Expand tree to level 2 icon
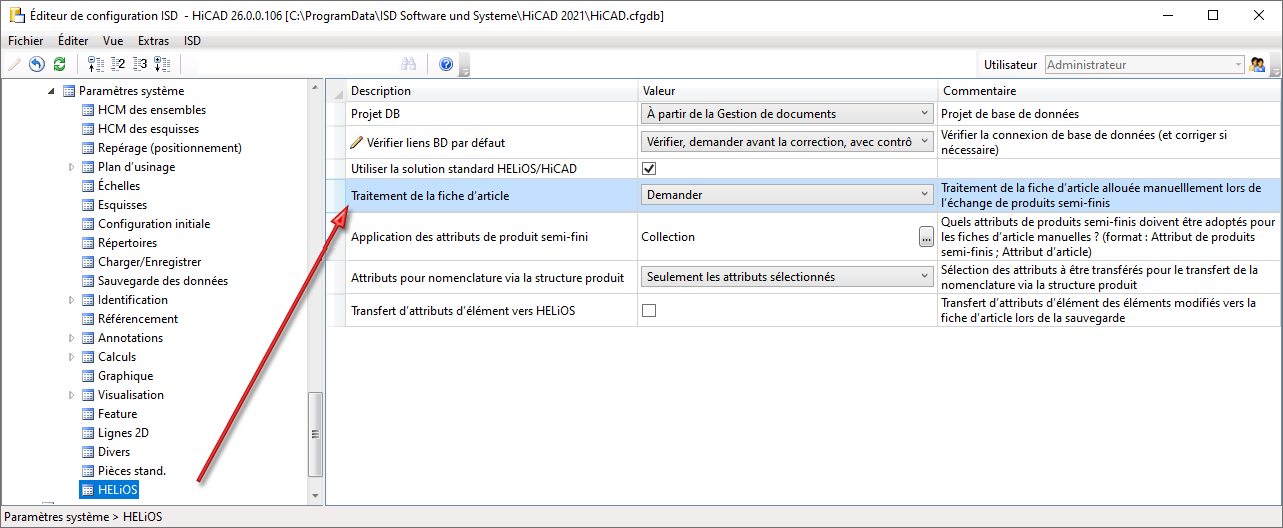The width and height of the screenshot is (1283, 528). pos(118,64)
